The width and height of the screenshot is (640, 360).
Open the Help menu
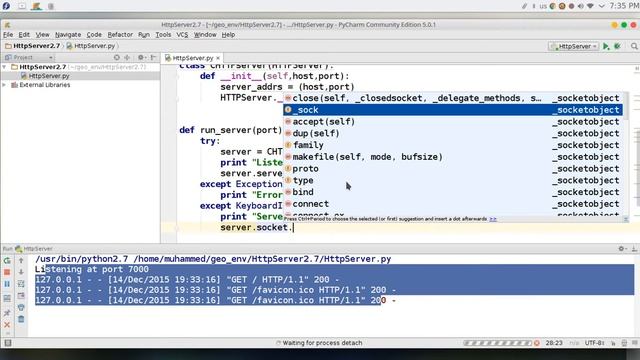click(228, 35)
